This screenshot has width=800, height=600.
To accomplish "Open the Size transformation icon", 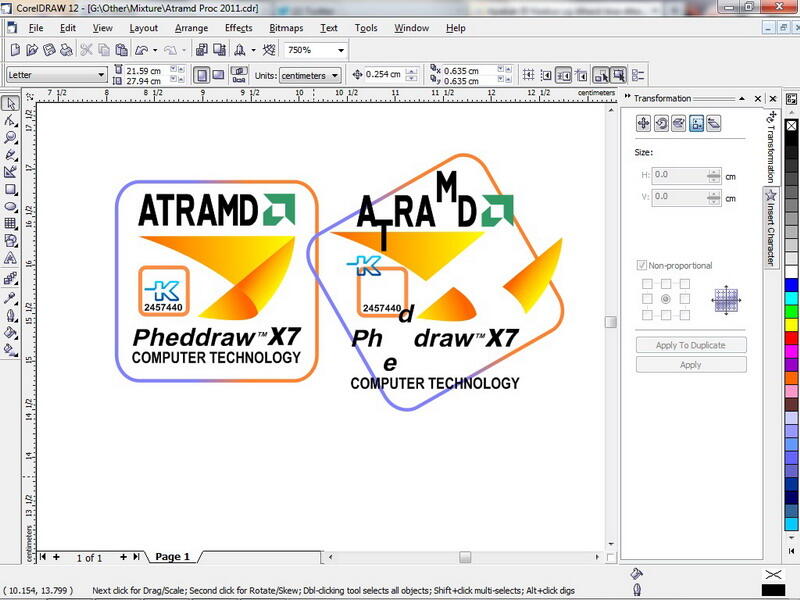I will (696, 123).
